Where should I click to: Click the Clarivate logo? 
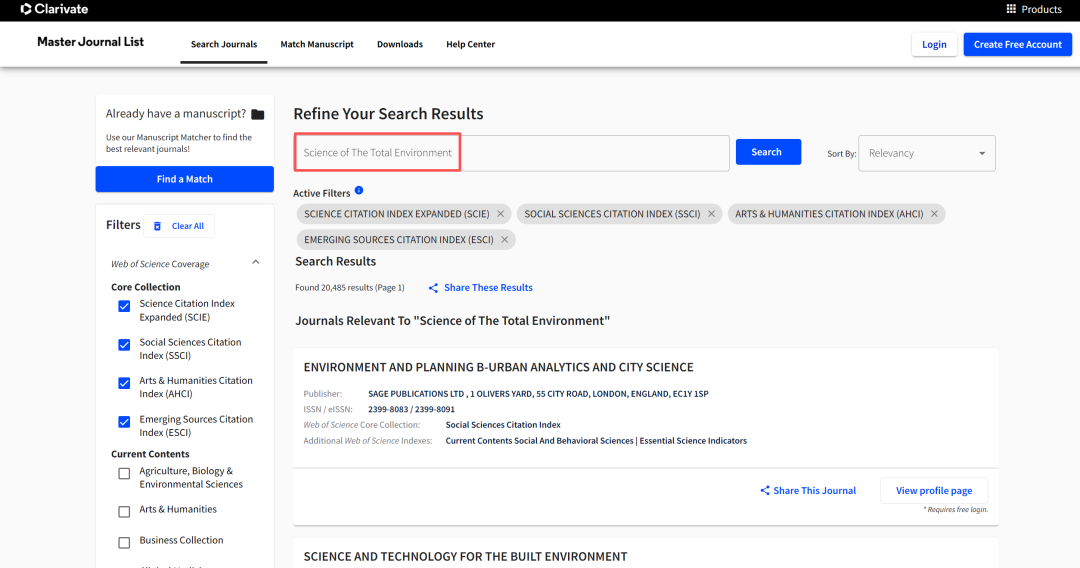(54, 9)
